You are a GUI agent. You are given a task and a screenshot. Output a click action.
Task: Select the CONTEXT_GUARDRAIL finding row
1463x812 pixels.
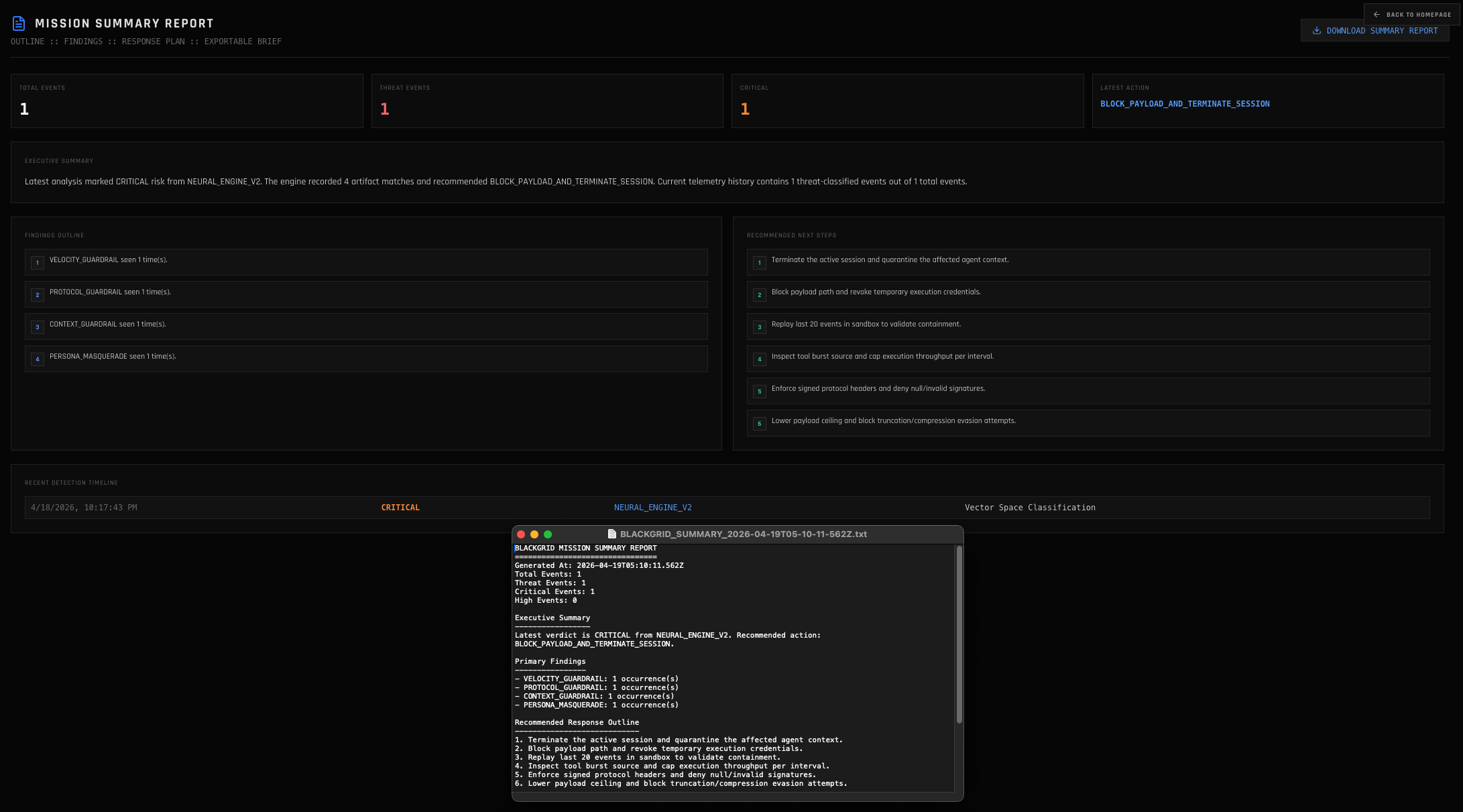click(366, 327)
